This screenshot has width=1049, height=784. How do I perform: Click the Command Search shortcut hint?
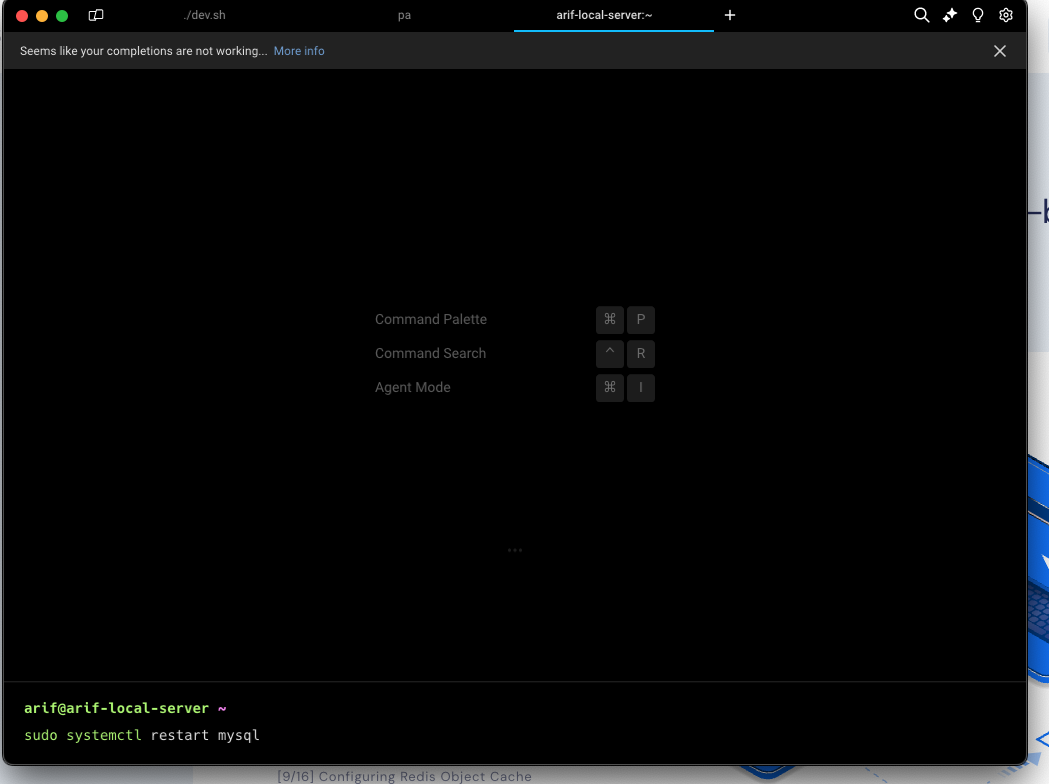[x=430, y=353]
